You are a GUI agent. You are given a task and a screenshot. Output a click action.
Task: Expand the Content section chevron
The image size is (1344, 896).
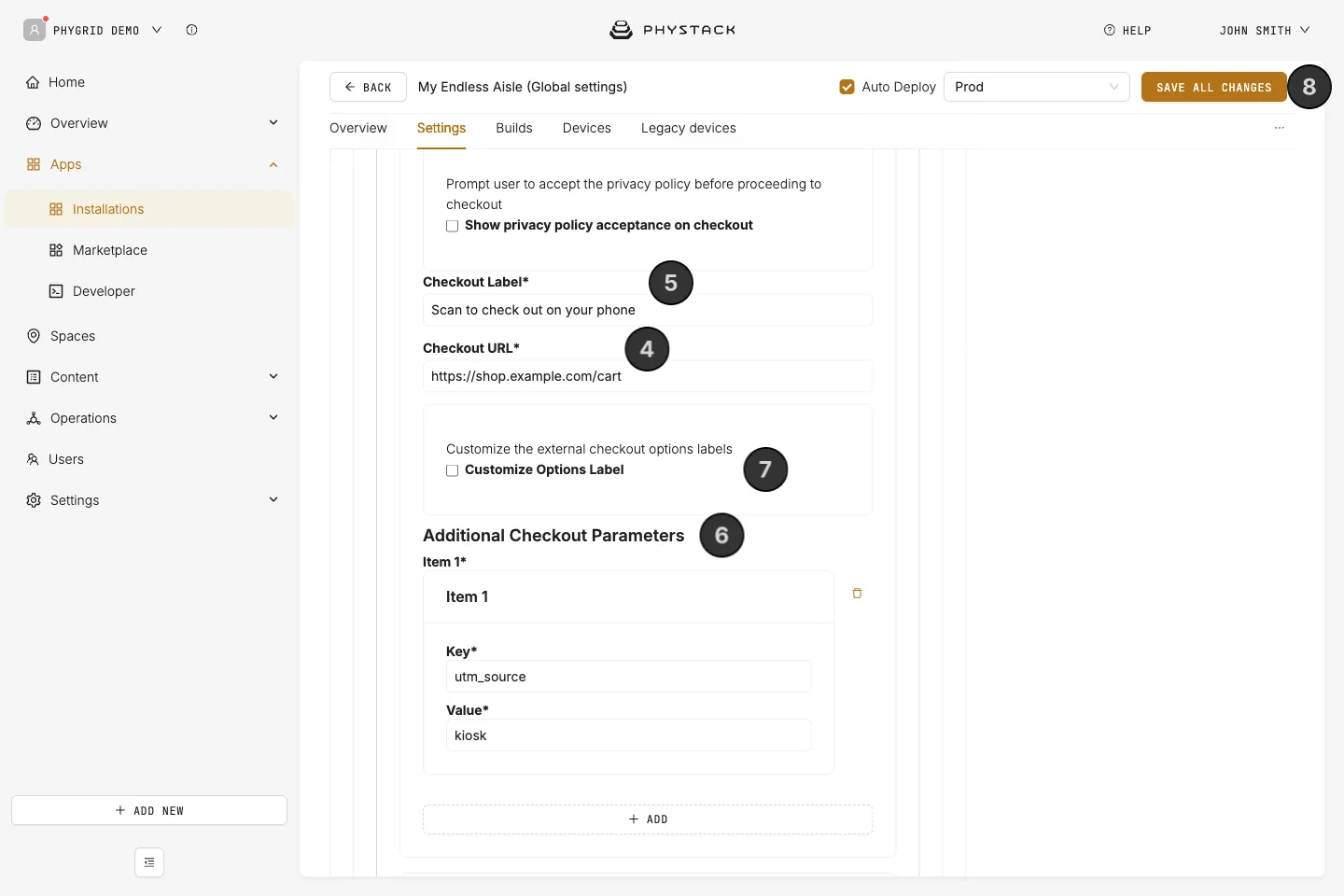(273, 376)
